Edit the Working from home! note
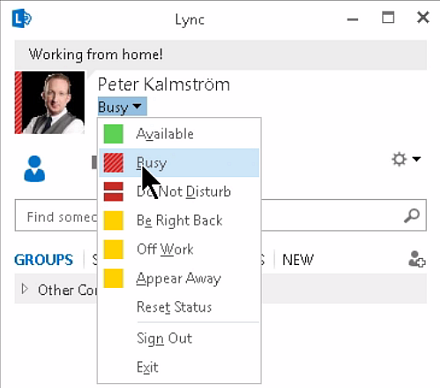Image resolution: width=440 pixels, height=388 pixels. click(221, 55)
